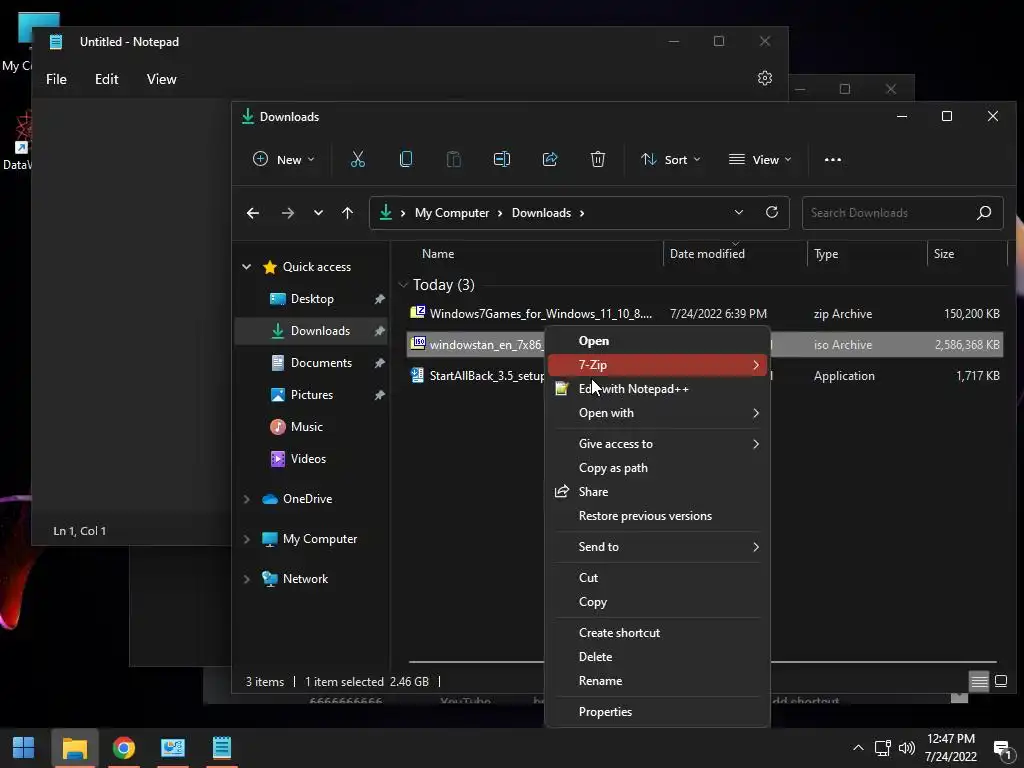Viewport: 1024px width, 768px height.
Task: Open Notepad icon on taskbar
Action: tap(221, 748)
